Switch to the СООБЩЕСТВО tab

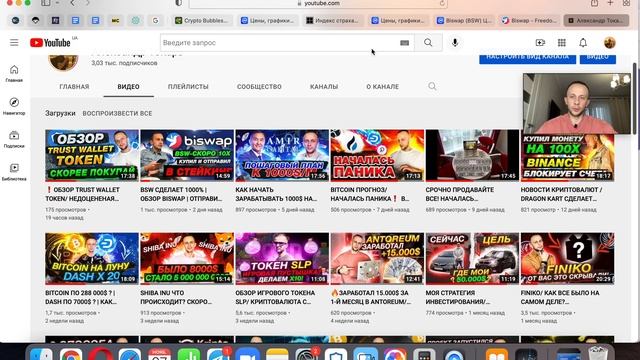tap(259, 87)
